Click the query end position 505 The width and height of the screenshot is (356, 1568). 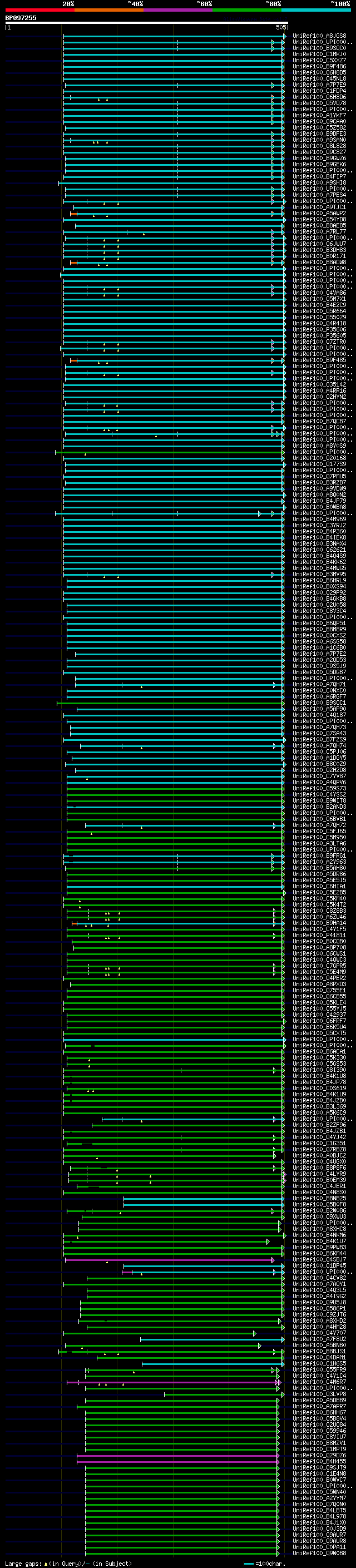(280, 27)
